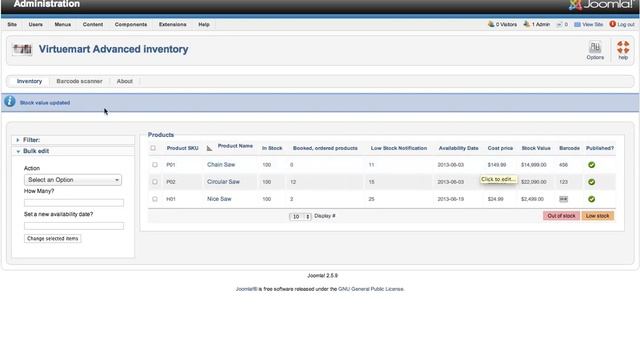Open the Extensions menu
The image size is (640, 360).
click(x=172, y=24)
